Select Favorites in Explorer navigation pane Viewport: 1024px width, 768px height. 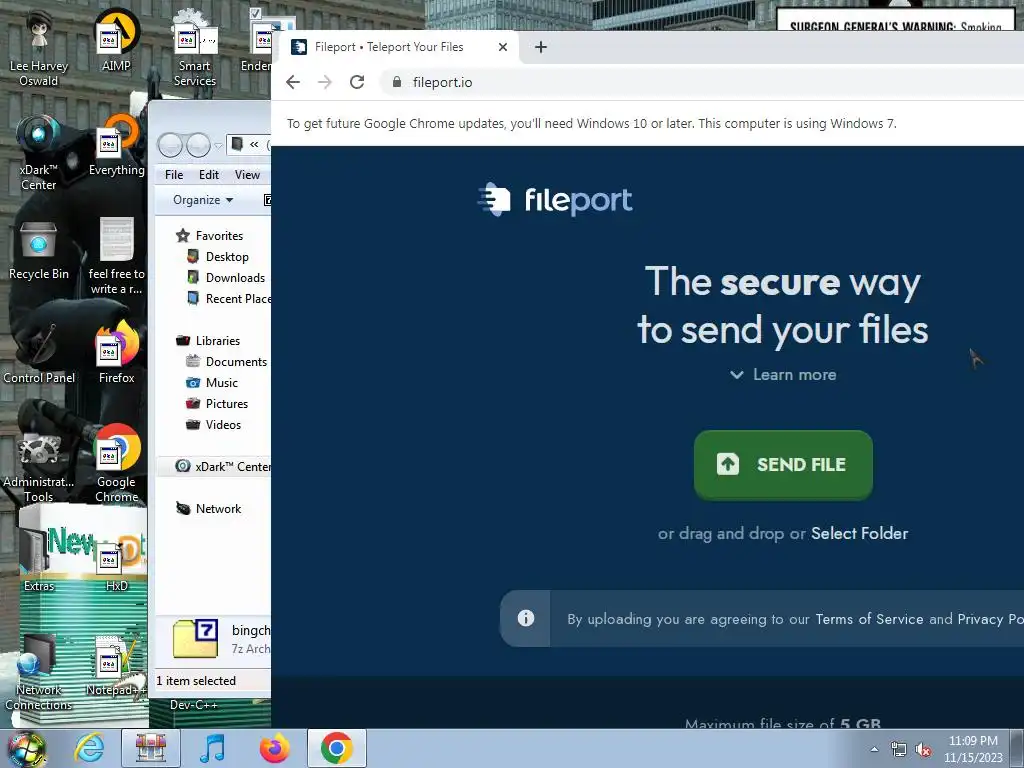pyautogui.click(x=210, y=236)
